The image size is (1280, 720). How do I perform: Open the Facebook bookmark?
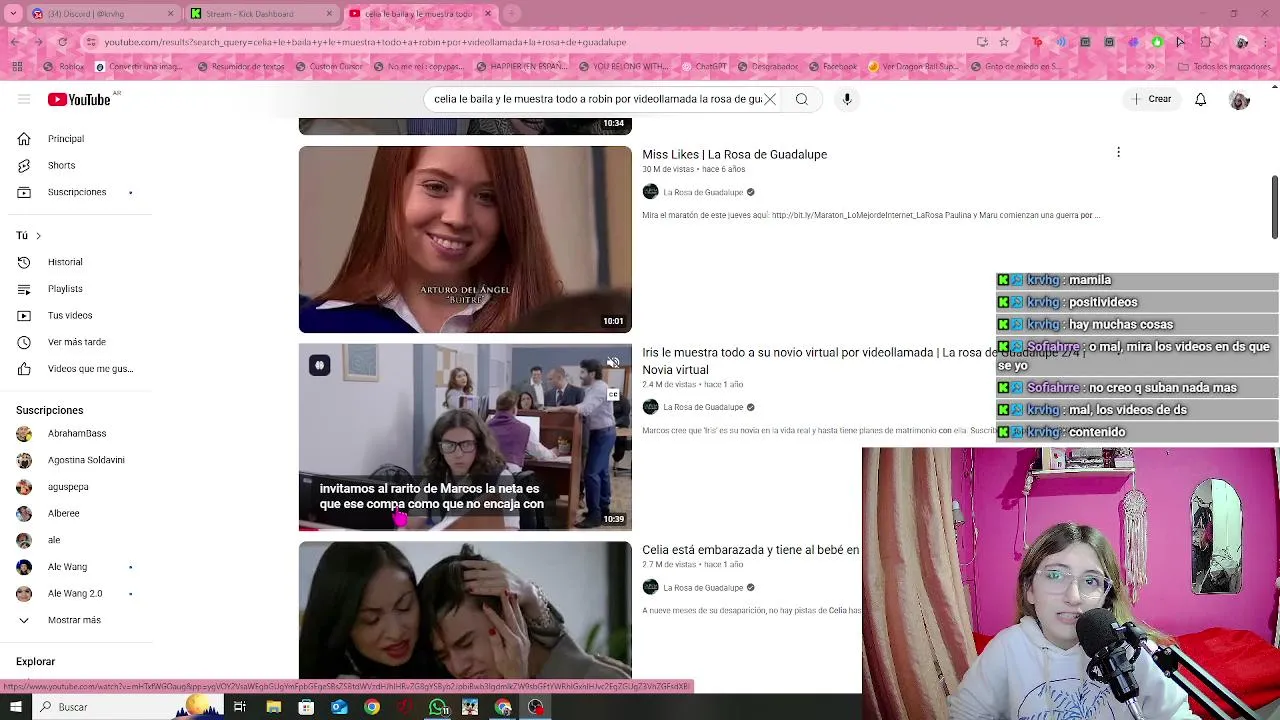tap(831, 67)
